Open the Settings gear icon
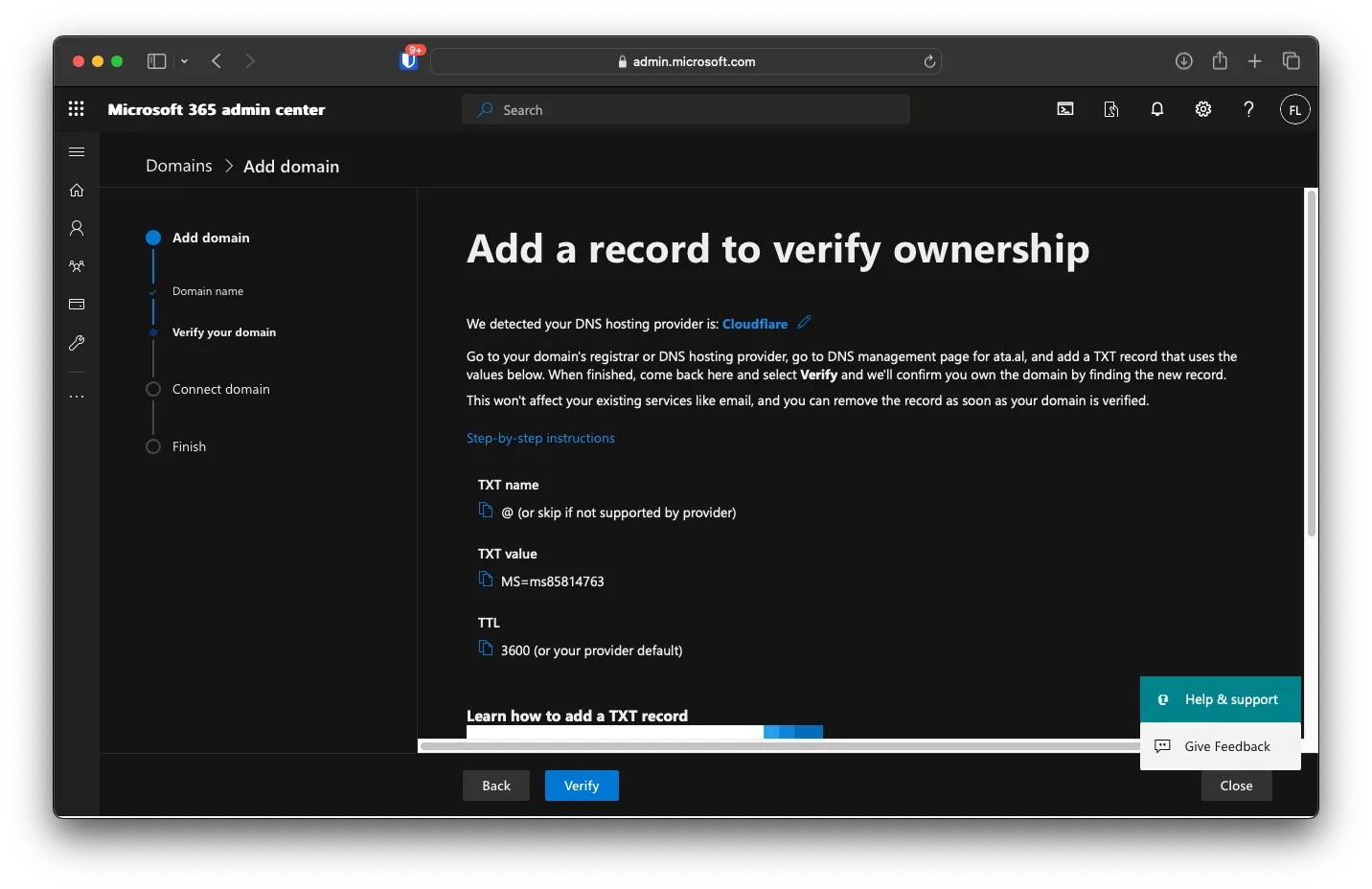 pyautogui.click(x=1203, y=109)
